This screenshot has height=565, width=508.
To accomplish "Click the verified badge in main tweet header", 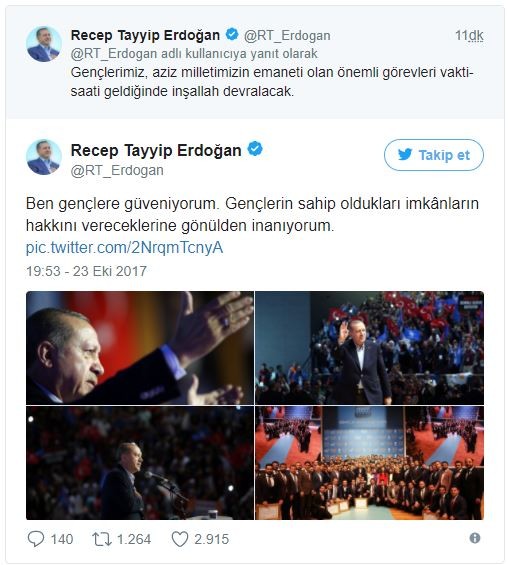I will pos(255,149).
